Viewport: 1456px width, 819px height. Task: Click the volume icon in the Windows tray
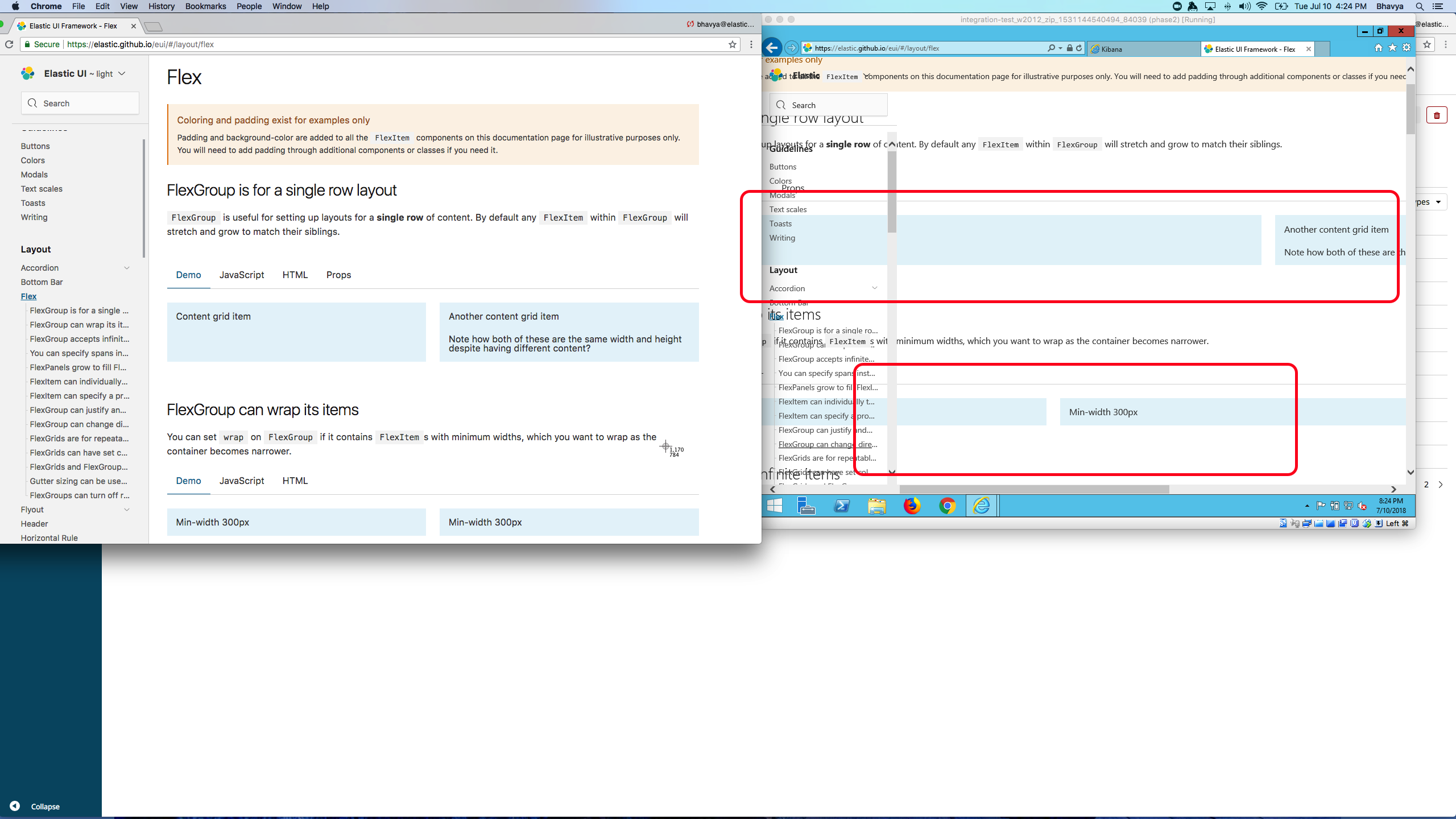(x=1362, y=507)
